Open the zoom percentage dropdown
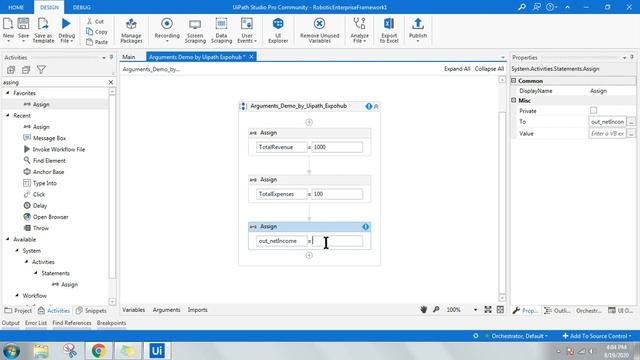The width and height of the screenshot is (640, 360). point(476,310)
